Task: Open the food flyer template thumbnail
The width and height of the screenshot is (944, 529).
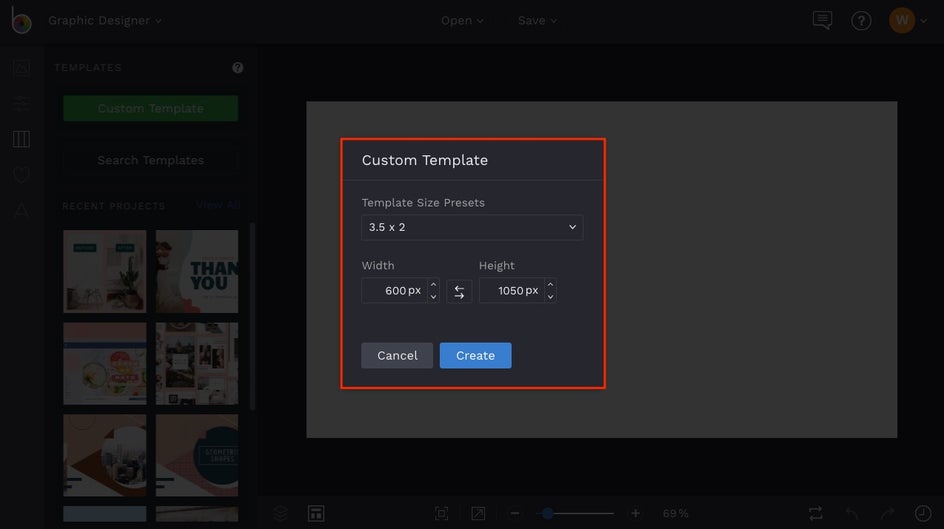Action: tap(105, 363)
